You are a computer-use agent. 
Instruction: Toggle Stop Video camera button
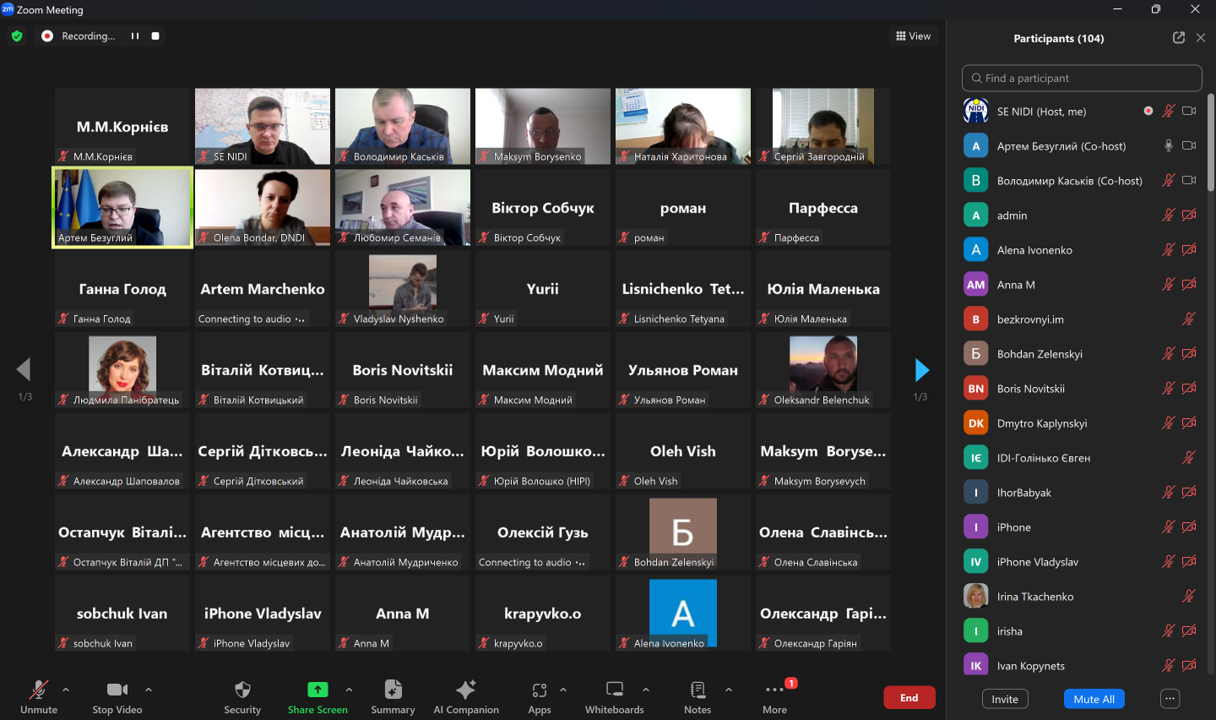(117, 690)
